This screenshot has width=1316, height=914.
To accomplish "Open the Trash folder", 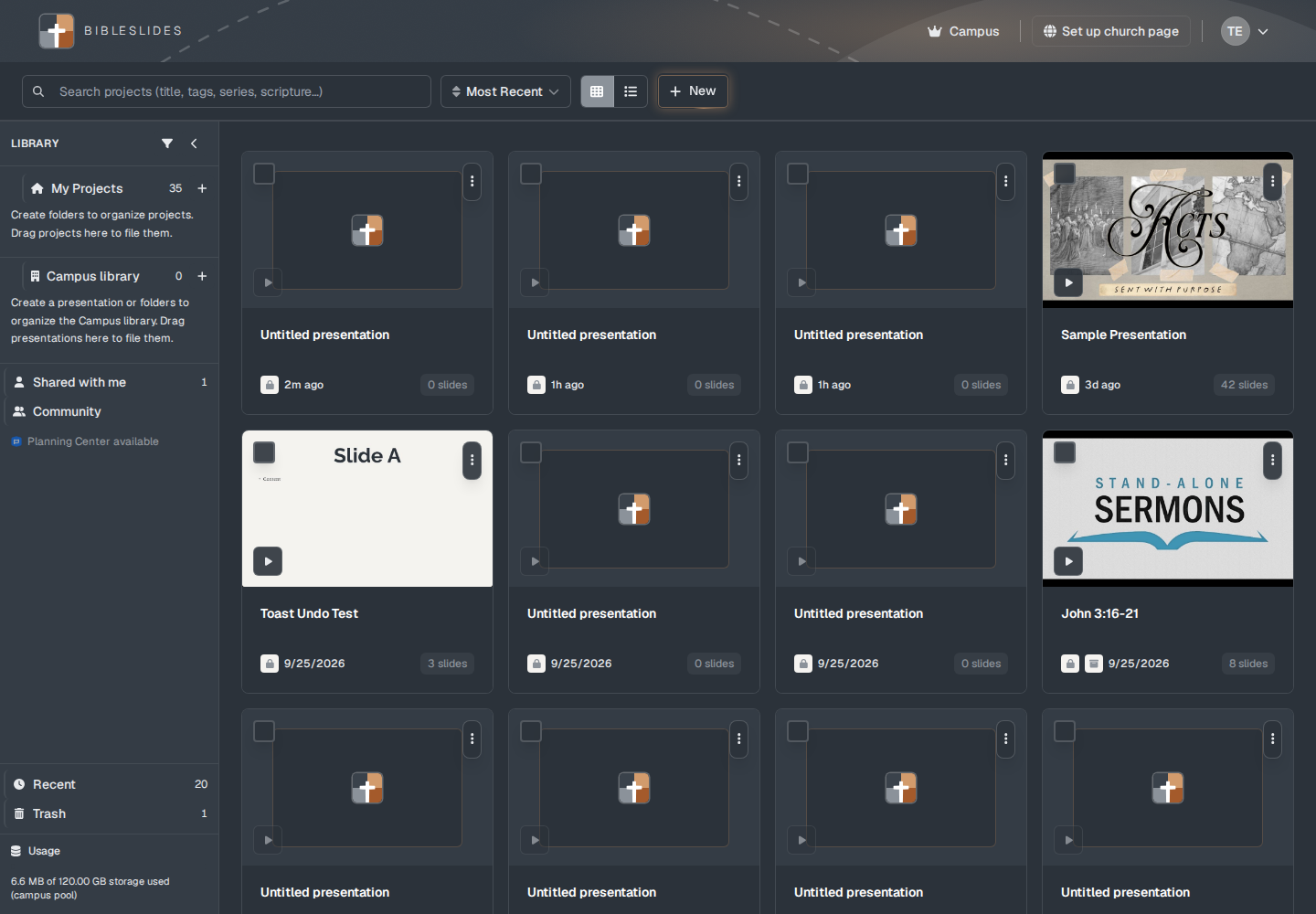I will point(110,813).
